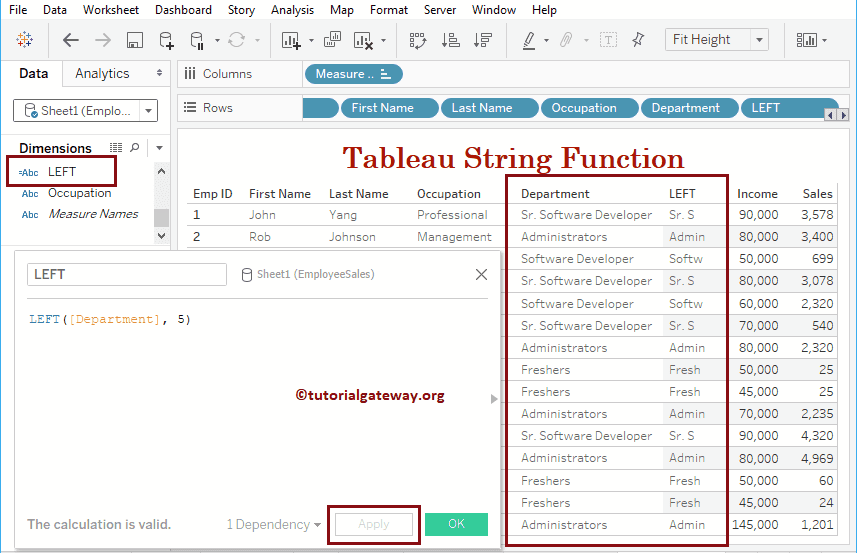
Task: Switch to the Data tab
Action: pyautogui.click(x=33, y=73)
